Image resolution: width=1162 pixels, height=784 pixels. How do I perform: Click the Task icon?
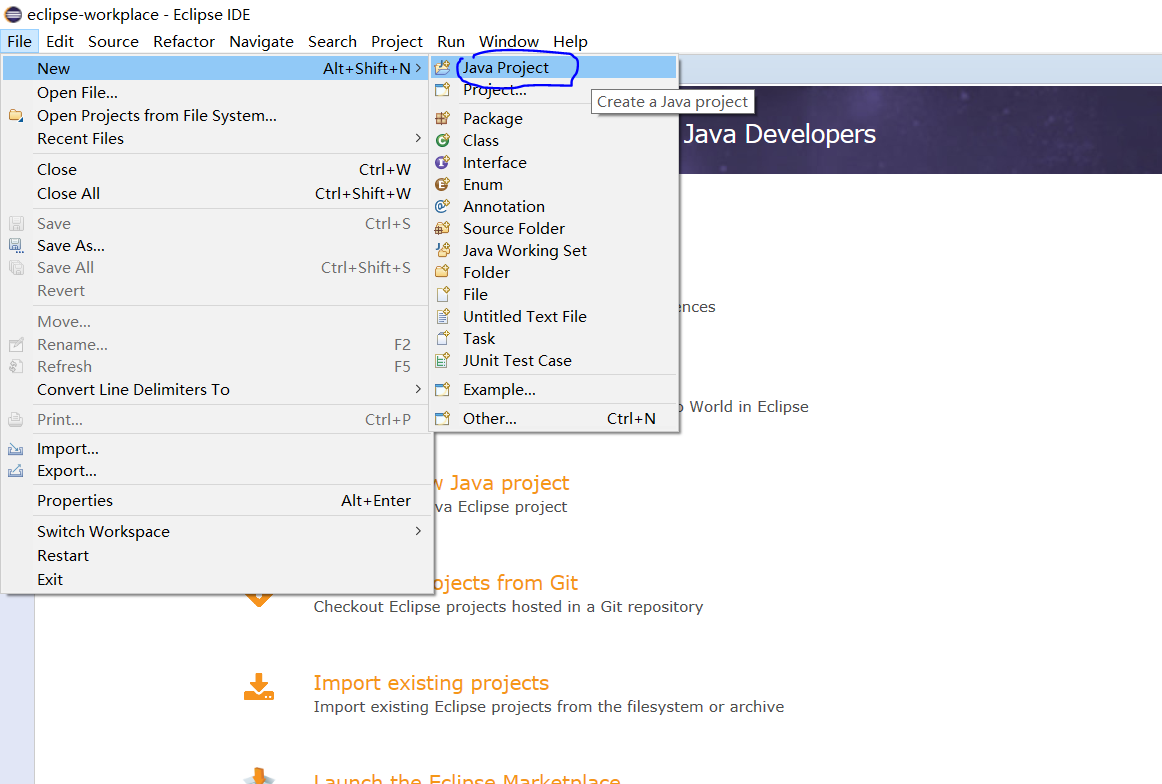tap(442, 339)
